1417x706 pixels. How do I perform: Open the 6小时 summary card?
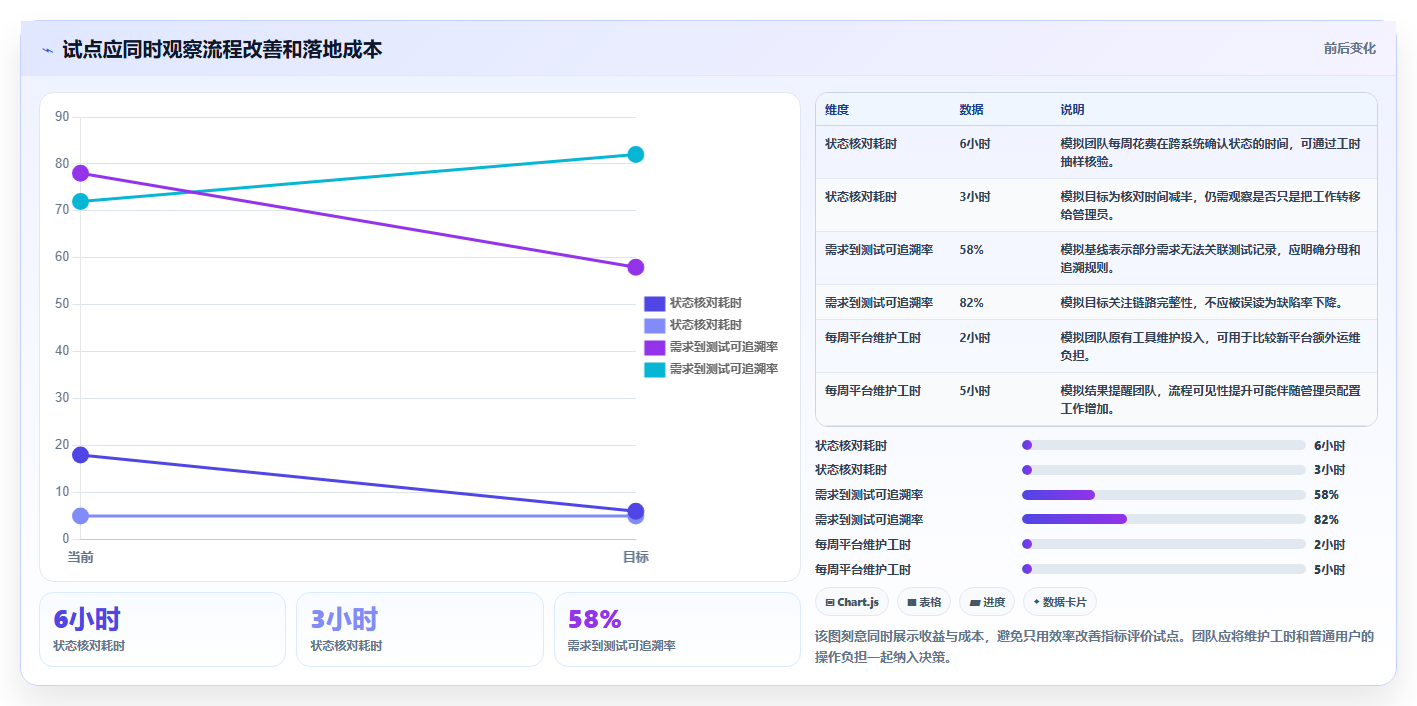tap(162, 629)
